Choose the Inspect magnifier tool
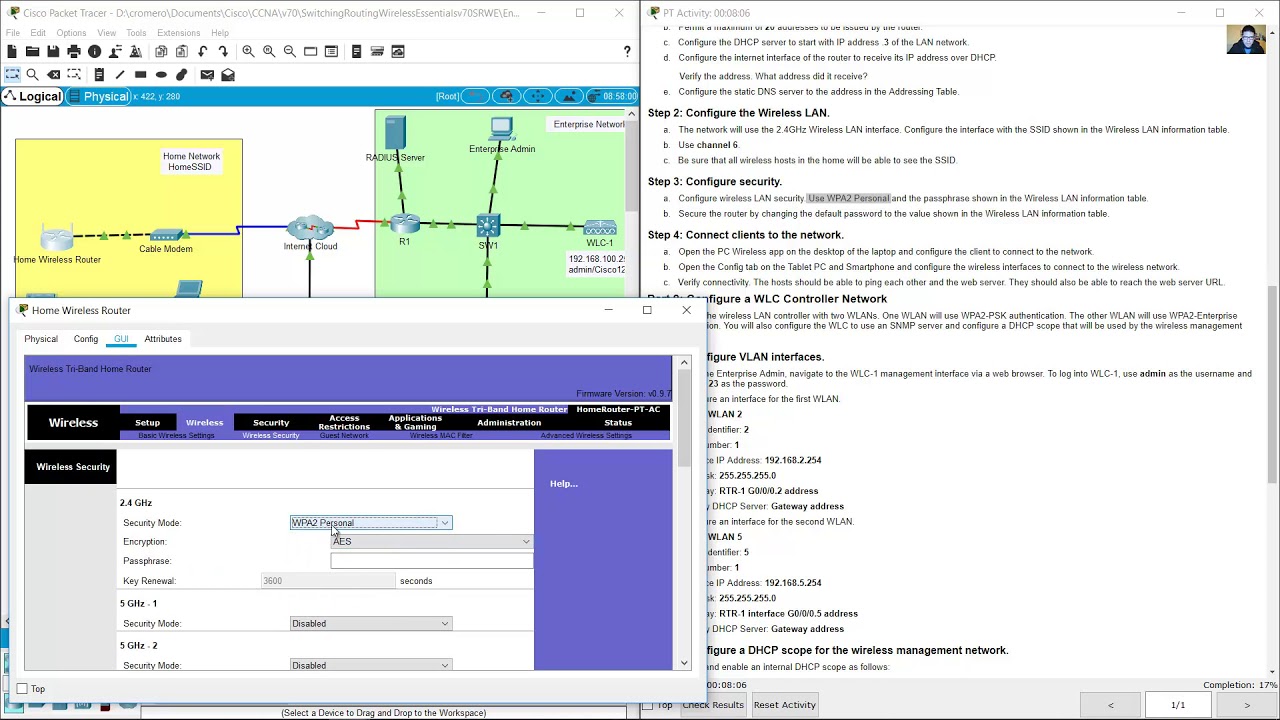The width and height of the screenshot is (1280, 720). tap(33, 74)
